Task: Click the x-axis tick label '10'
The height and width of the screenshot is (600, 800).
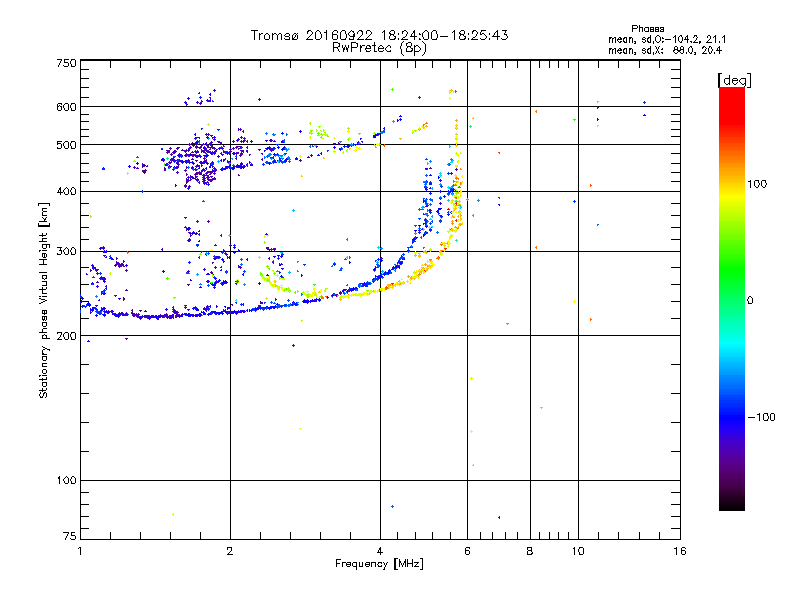Action: coord(578,551)
